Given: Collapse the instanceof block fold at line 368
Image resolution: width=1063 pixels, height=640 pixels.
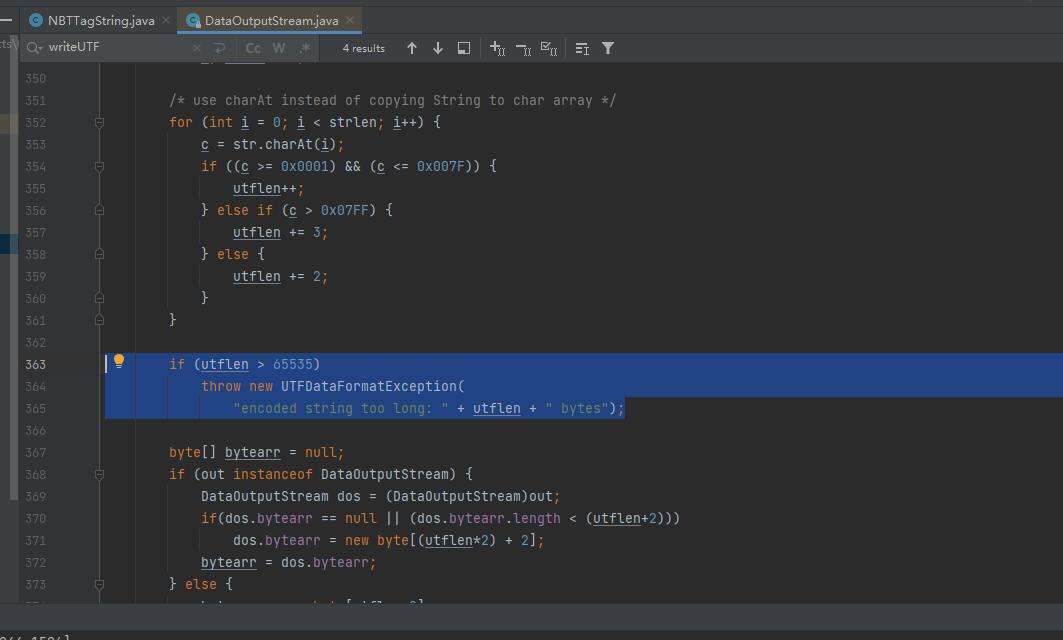Looking at the screenshot, I should 100,475.
